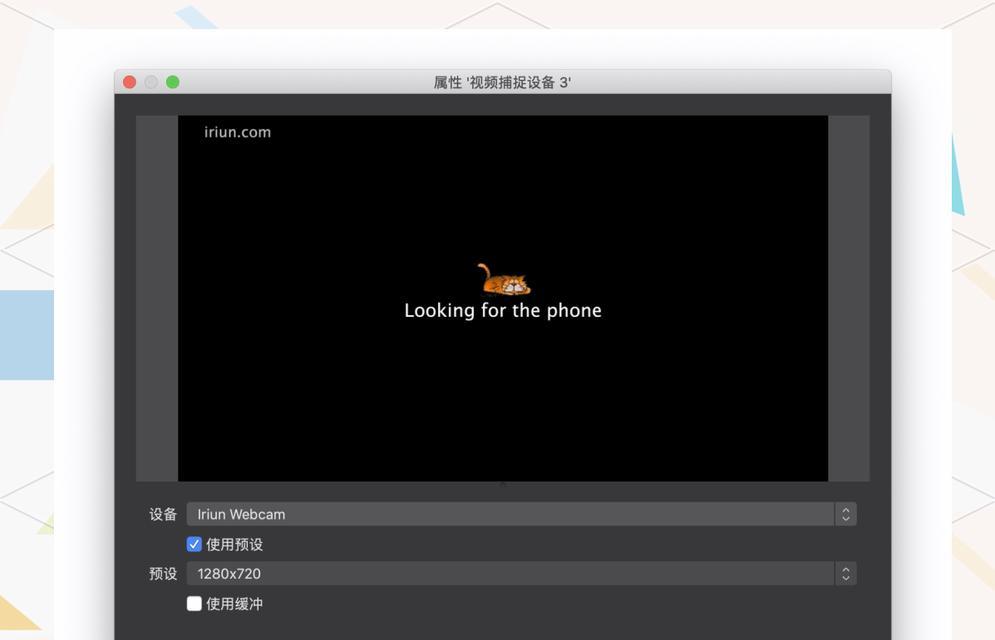The image size is (995, 640).
Task: Open the 预设 1280x720 preset dropdown
Action: pyautogui.click(x=521, y=573)
